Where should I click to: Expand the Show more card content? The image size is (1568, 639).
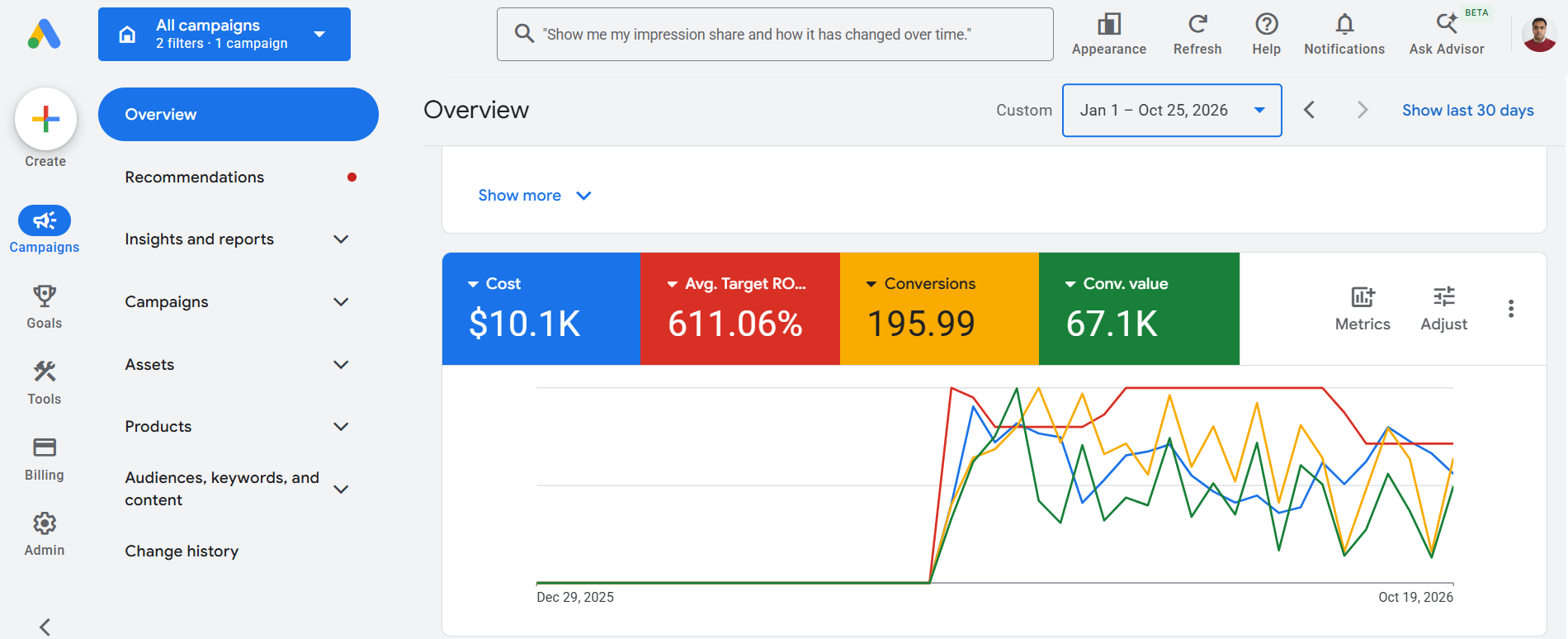click(x=535, y=196)
